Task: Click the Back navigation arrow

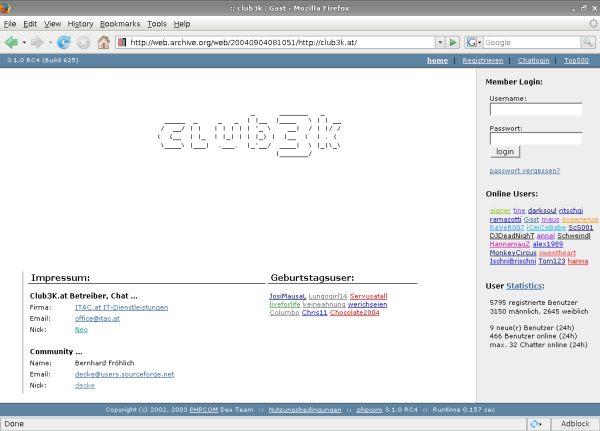Action: [12, 42]
